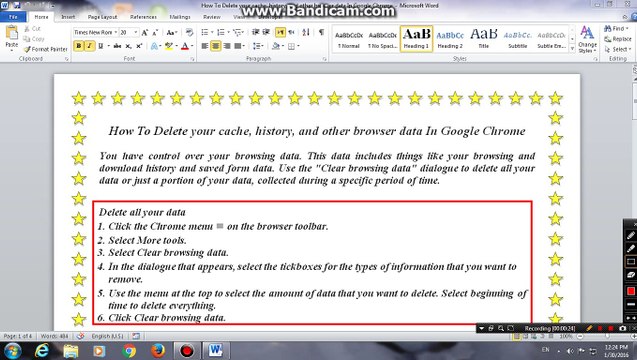Apply red font color swatch
Viewport: 637px width, 360px height.
[185, 46]
